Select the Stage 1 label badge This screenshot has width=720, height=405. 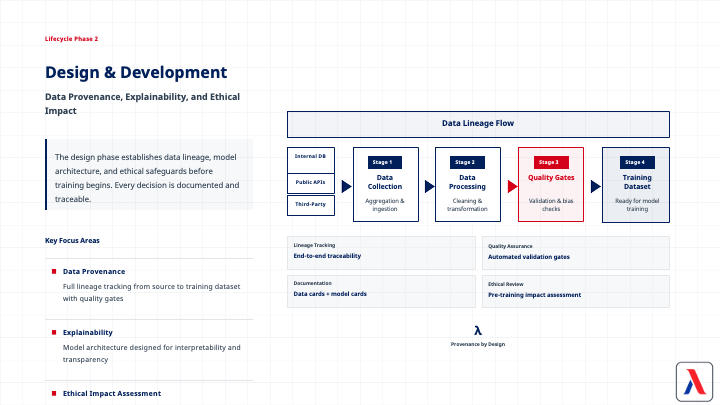coord(382,162)
